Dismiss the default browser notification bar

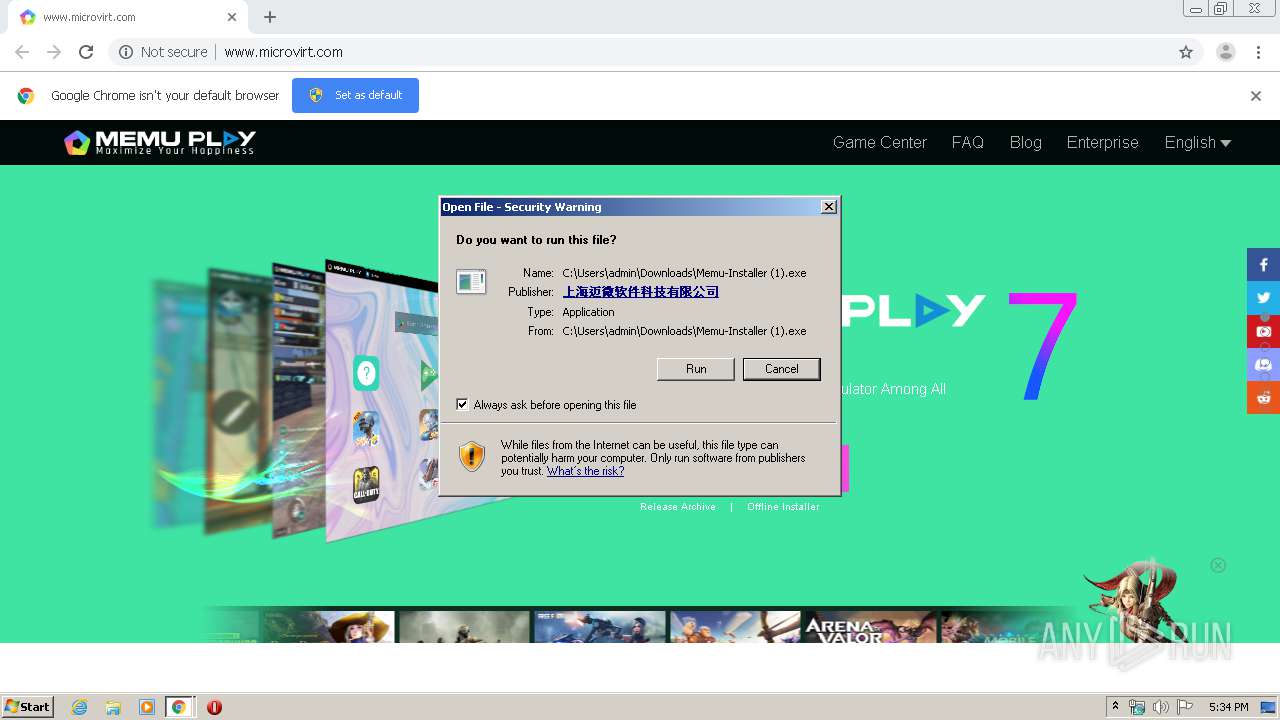(x=1255, y=96)
